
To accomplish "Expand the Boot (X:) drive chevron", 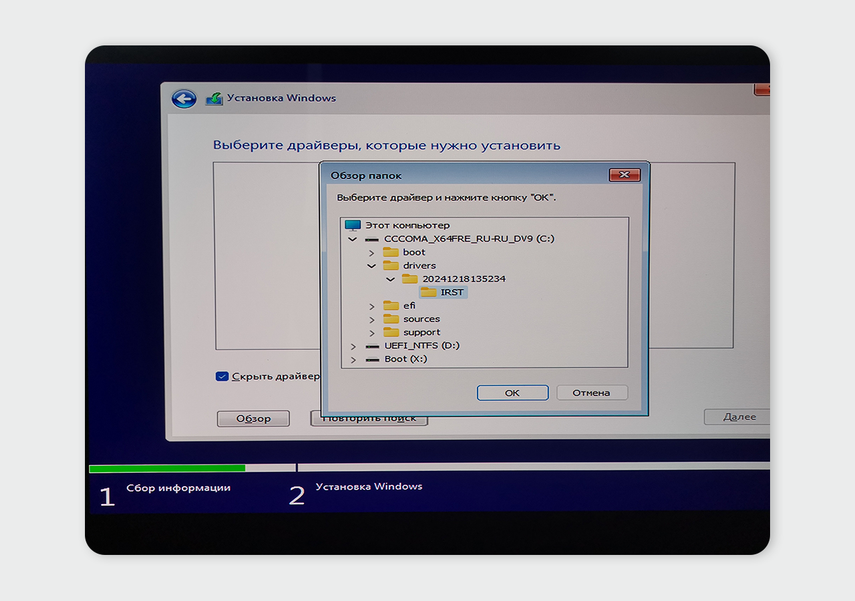I will click(x=353, y=360).
